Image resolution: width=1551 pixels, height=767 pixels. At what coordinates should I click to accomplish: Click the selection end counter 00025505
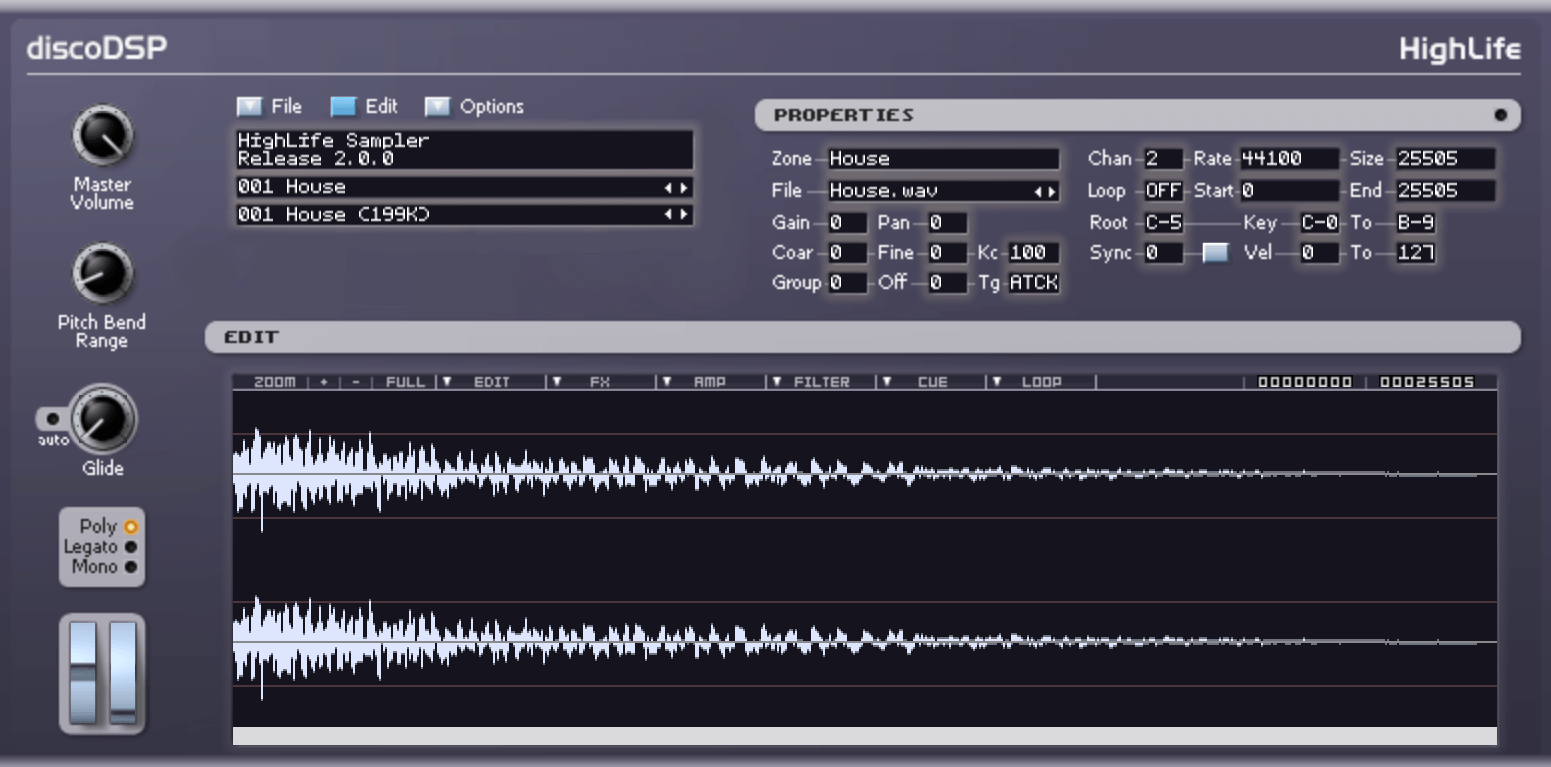(x=1427, y=382)
